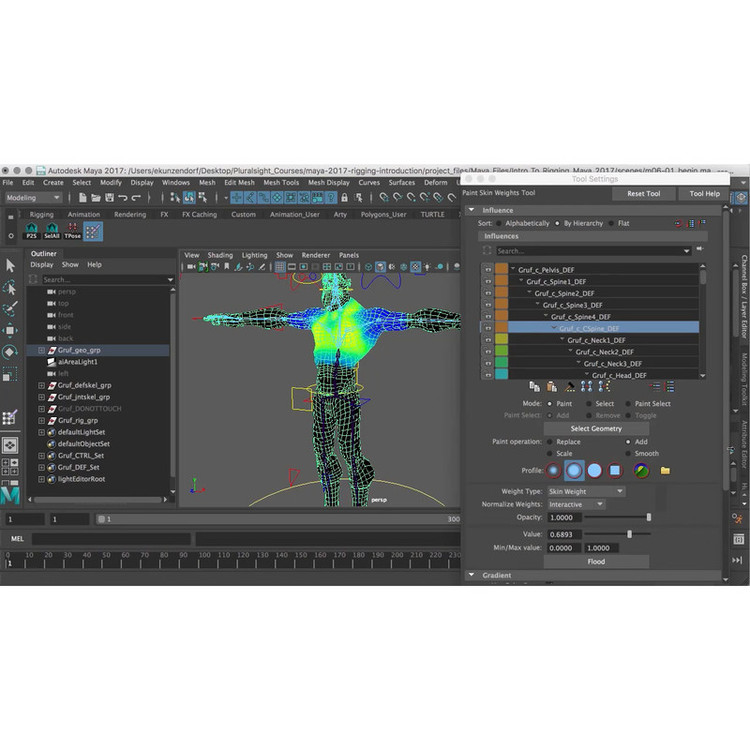Screen dimensions: 750x750
Task: Select Gruf_c_Neck1_DEF in the influences list
Action: (600, 340)
